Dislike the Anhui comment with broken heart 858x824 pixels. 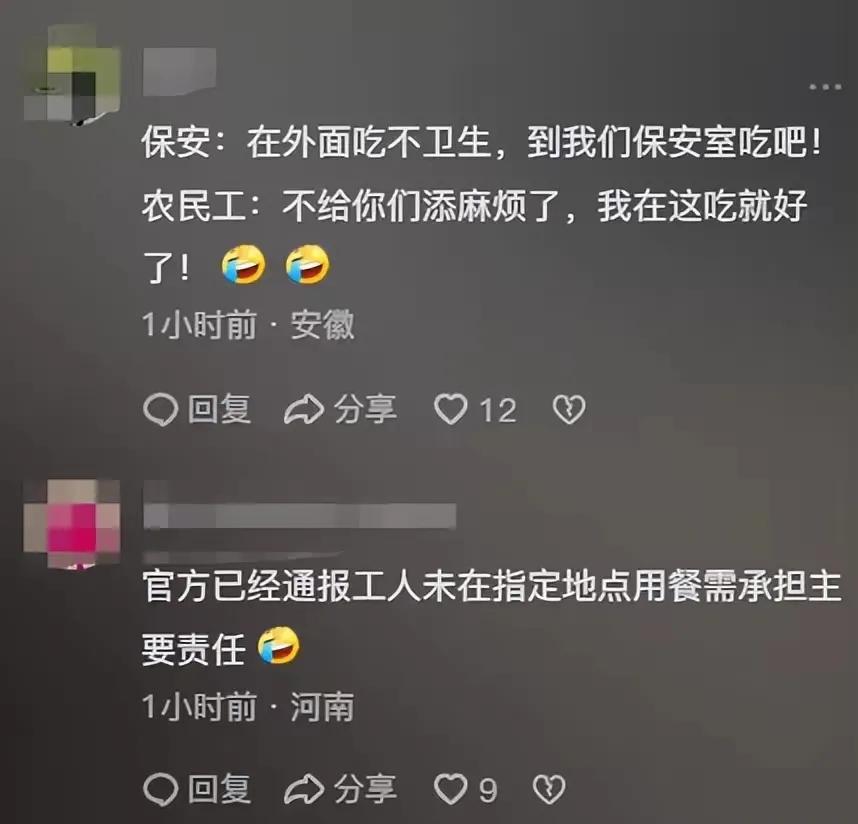[x=569, y=410]
